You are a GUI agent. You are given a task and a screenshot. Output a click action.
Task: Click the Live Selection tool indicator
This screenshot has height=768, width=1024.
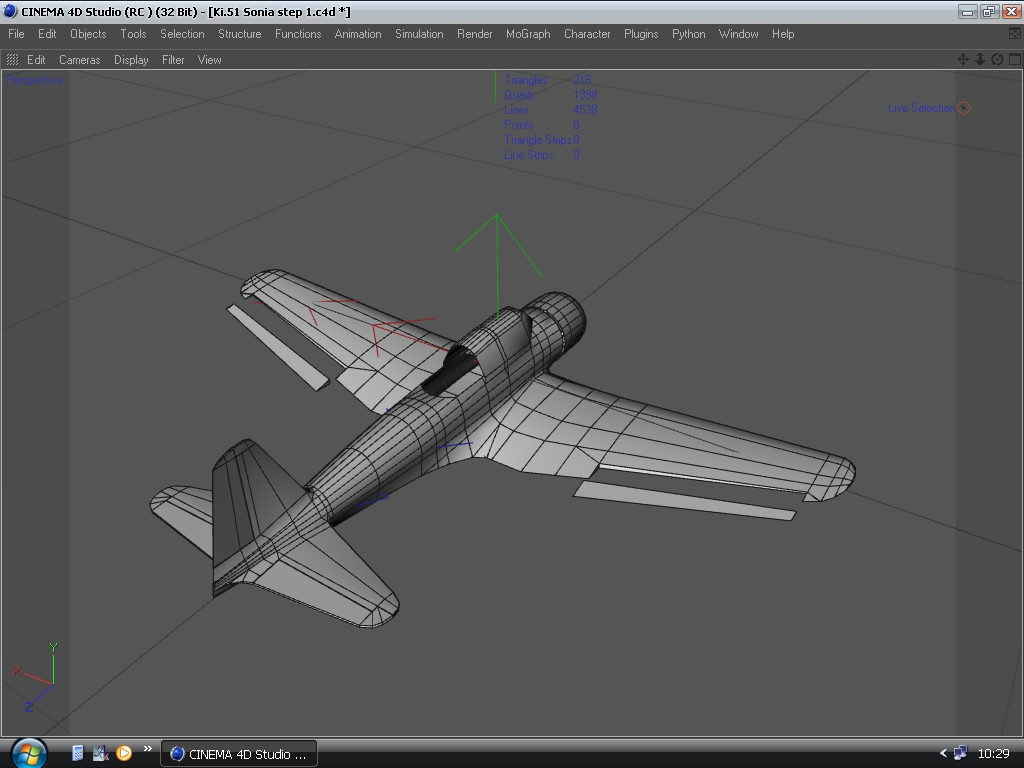(929, 108)
